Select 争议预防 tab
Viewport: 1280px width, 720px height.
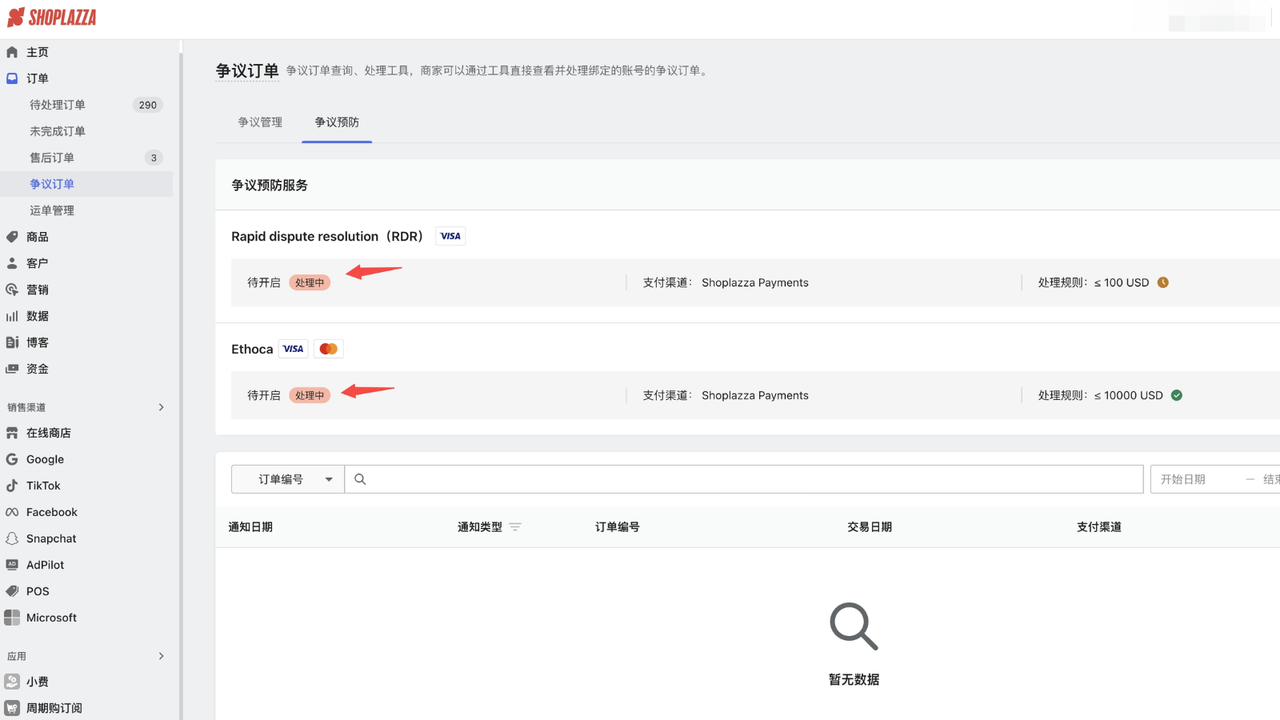click(x=337, y=121)
